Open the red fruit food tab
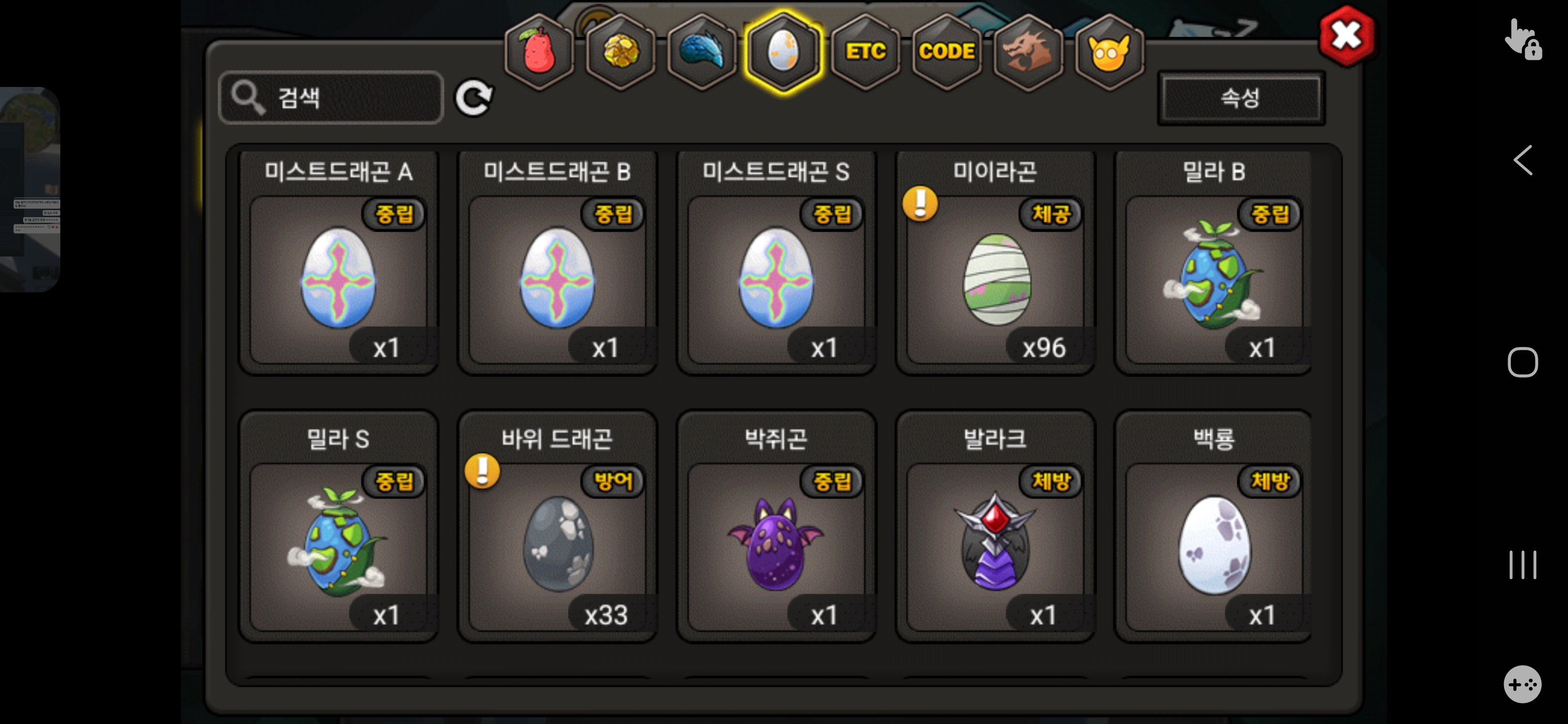The image size is (1568, 724). [539, 52]
